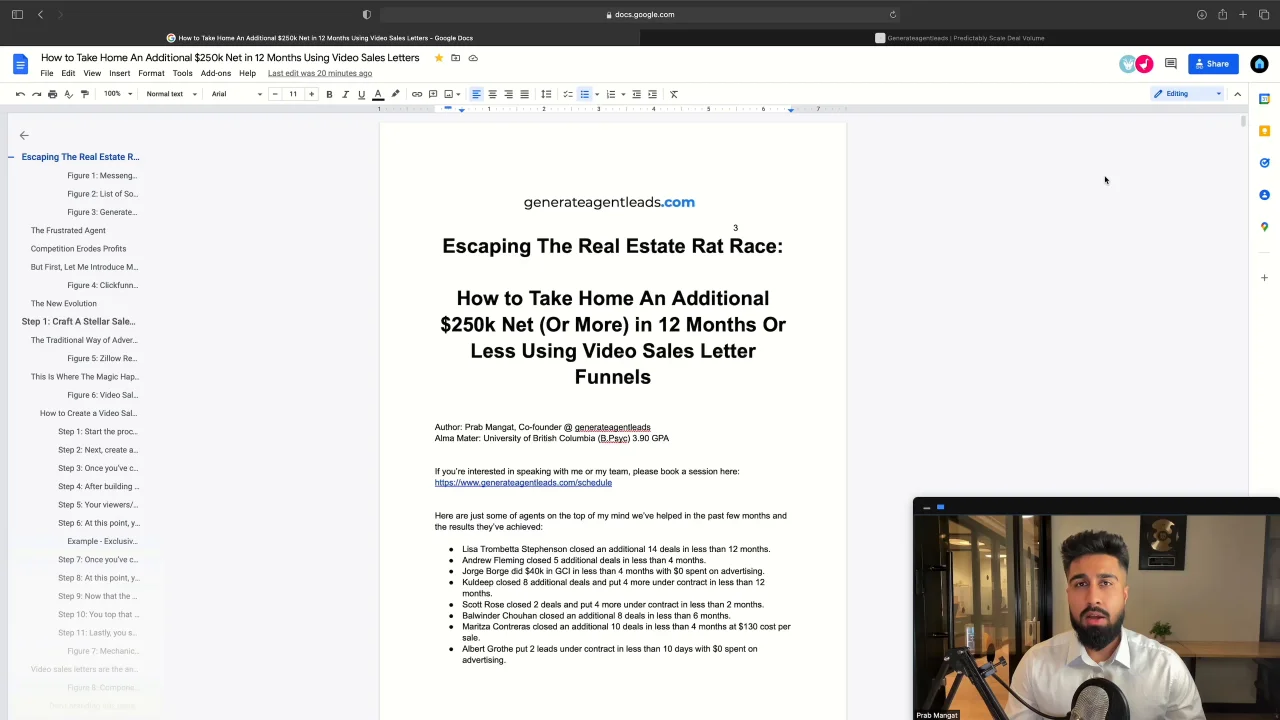Select Left align

click(x=476, y=94)
